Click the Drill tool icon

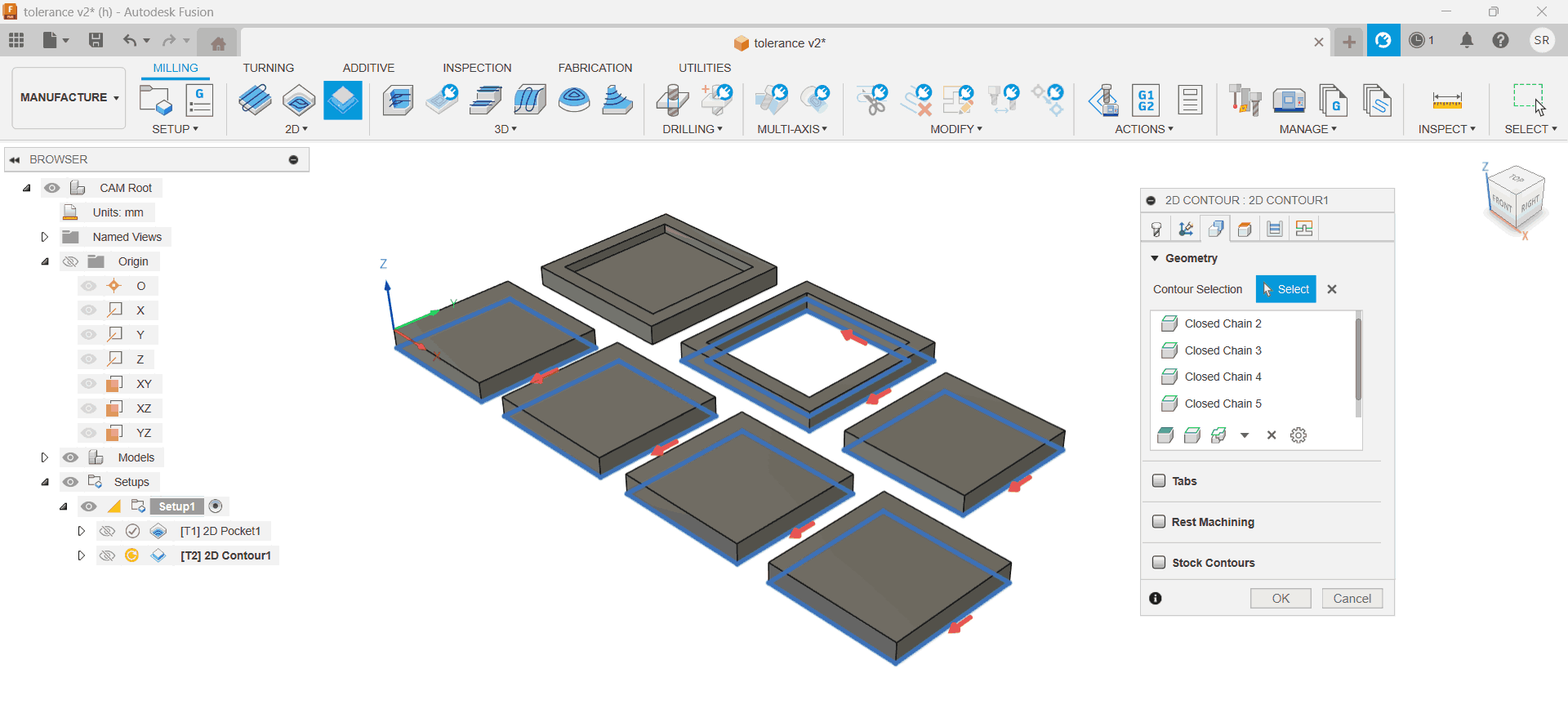(673, 100)
